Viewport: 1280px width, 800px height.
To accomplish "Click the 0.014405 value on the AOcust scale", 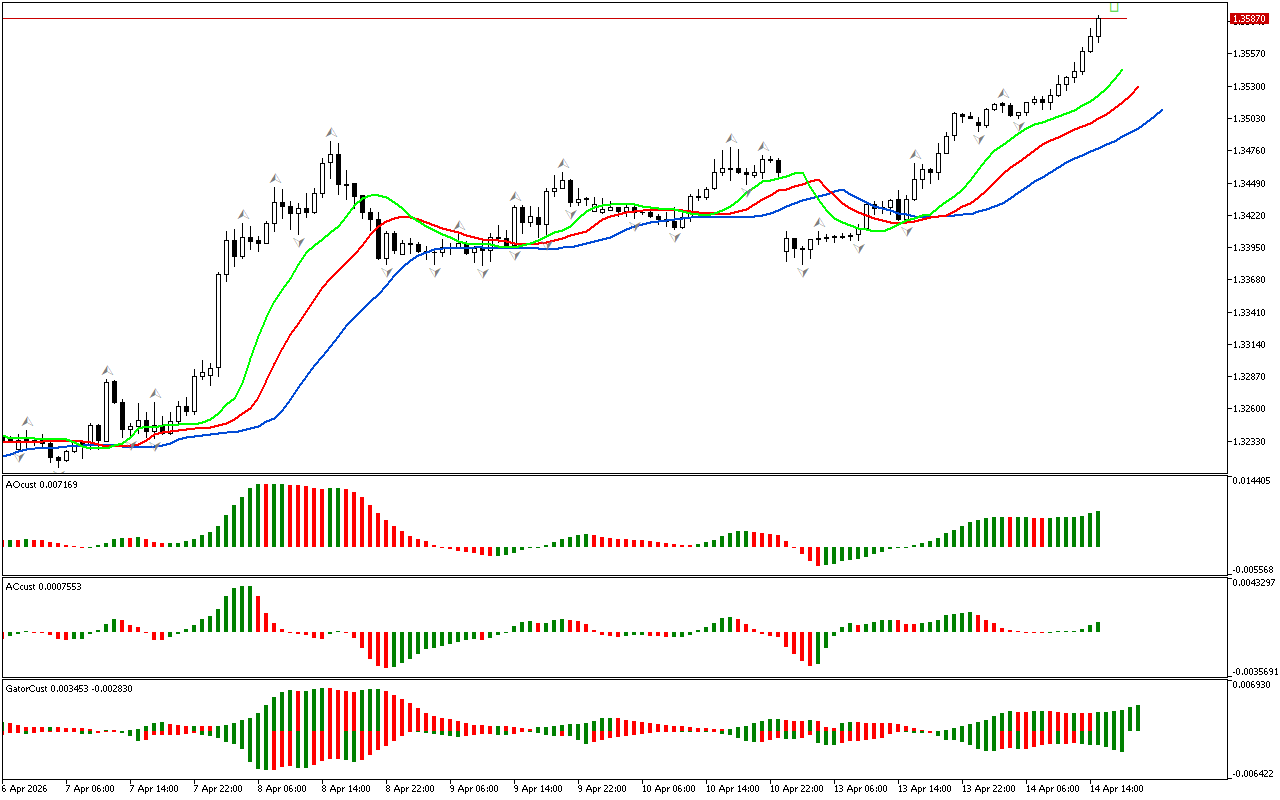I will click(x=1250, y=481).
